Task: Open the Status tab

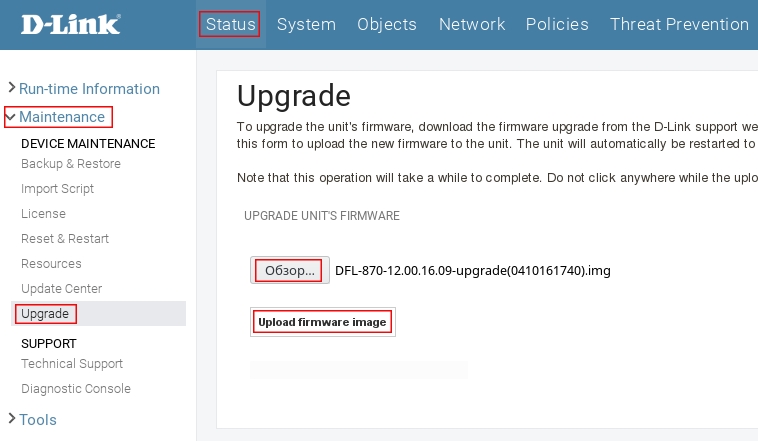Action: (x=231, y=24)
